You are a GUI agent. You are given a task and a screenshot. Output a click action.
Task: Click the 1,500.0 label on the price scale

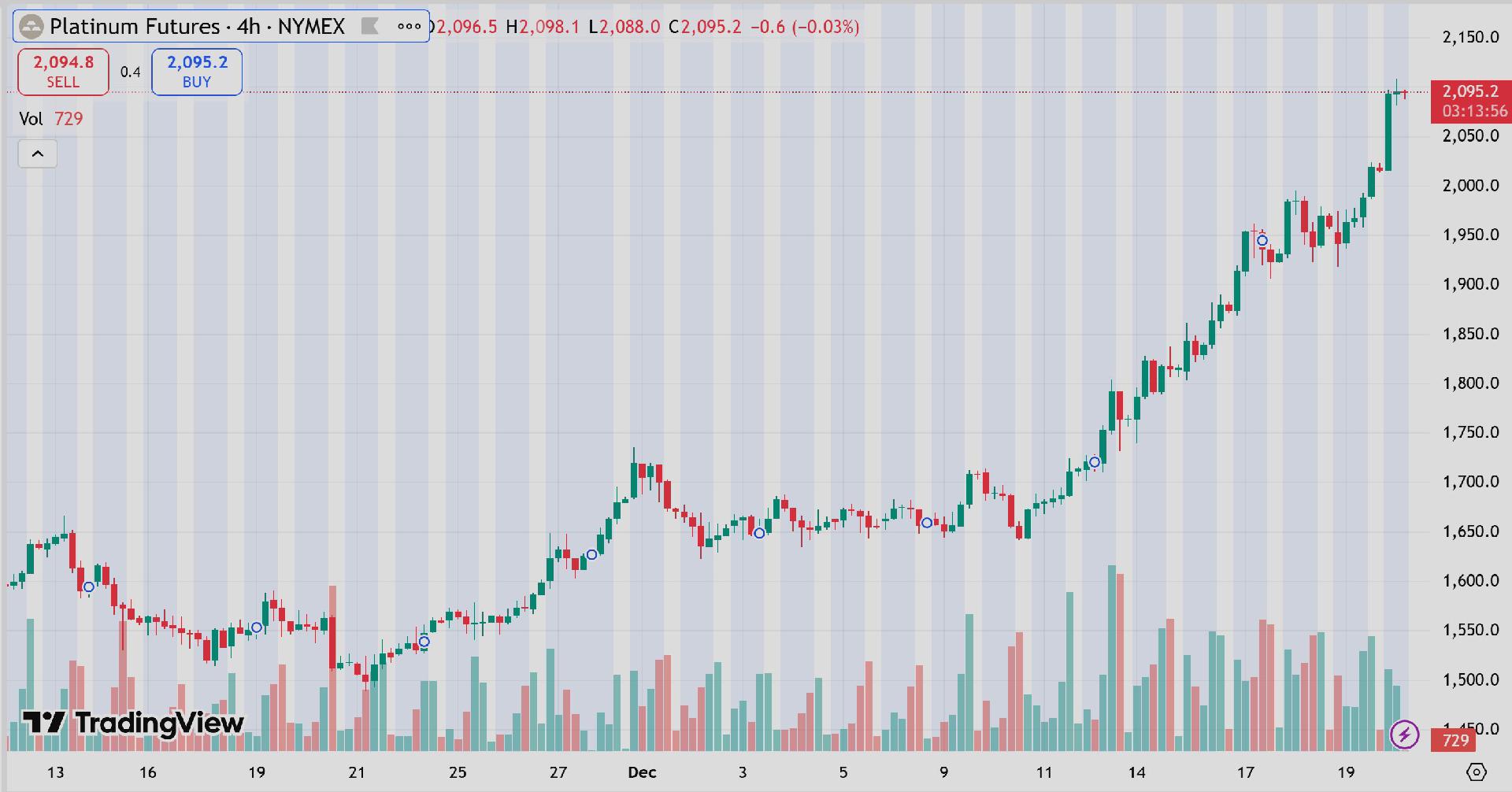point(1470,679)
